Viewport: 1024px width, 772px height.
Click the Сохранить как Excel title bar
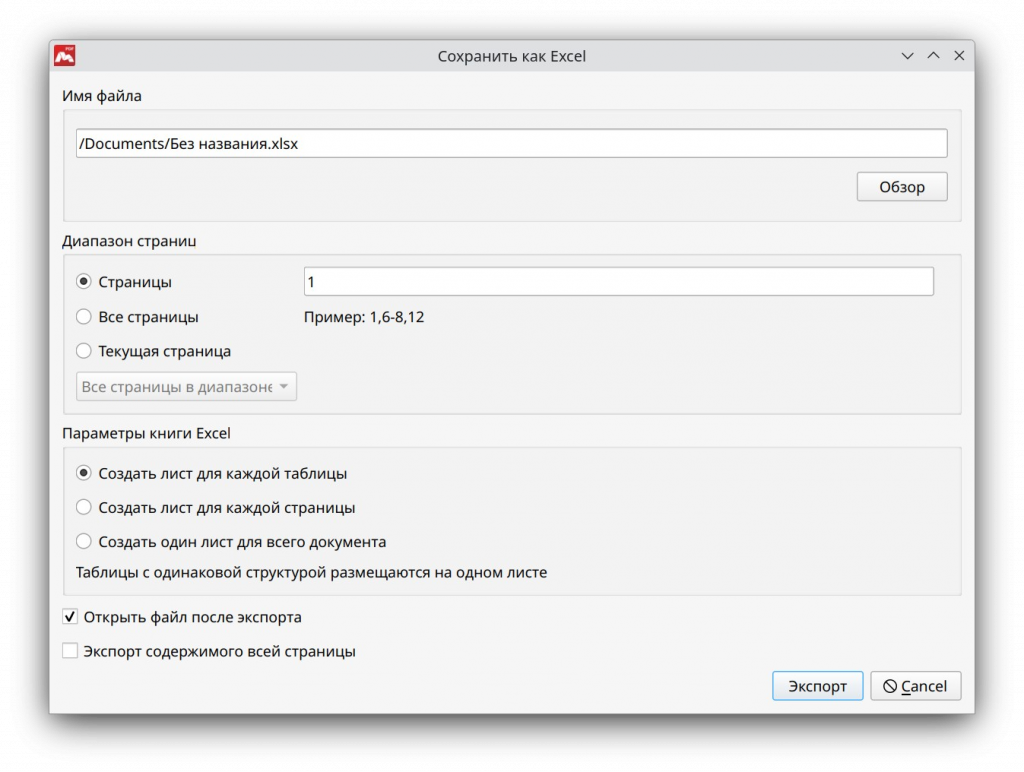tap(511, 56)
